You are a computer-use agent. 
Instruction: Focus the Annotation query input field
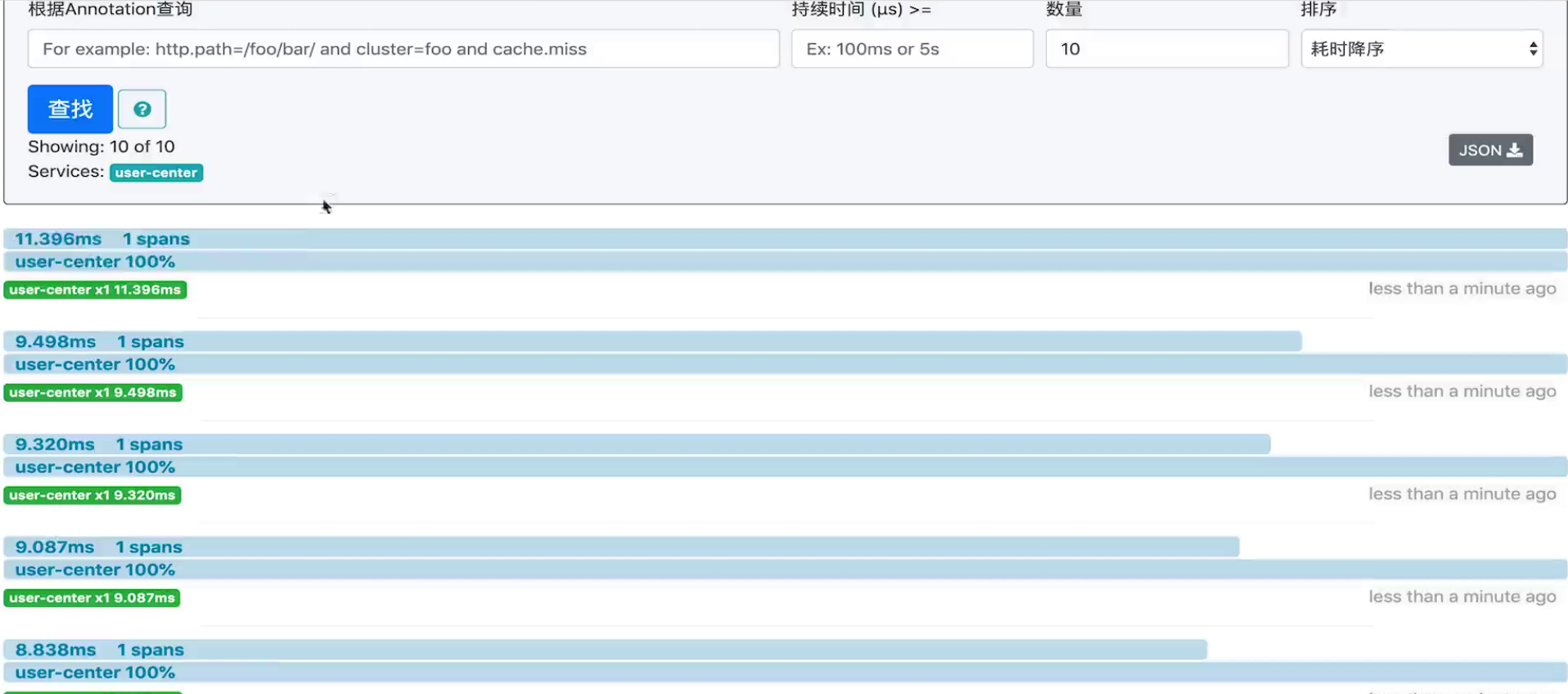pyautogui.click(x=403, y=49)
